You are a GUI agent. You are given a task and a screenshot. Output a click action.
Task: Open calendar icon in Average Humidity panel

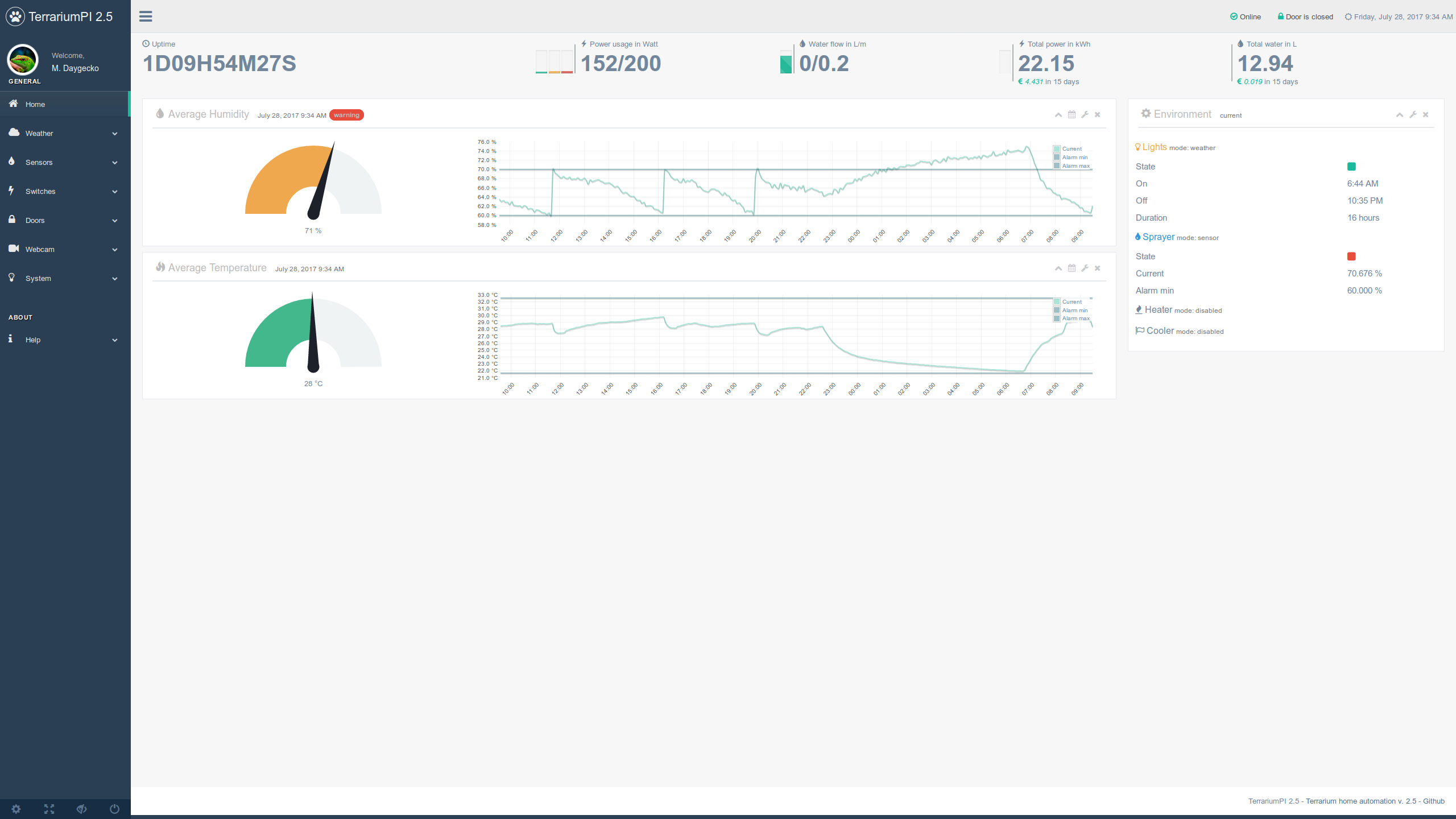pyautogui.click(x=1072, y=115)
